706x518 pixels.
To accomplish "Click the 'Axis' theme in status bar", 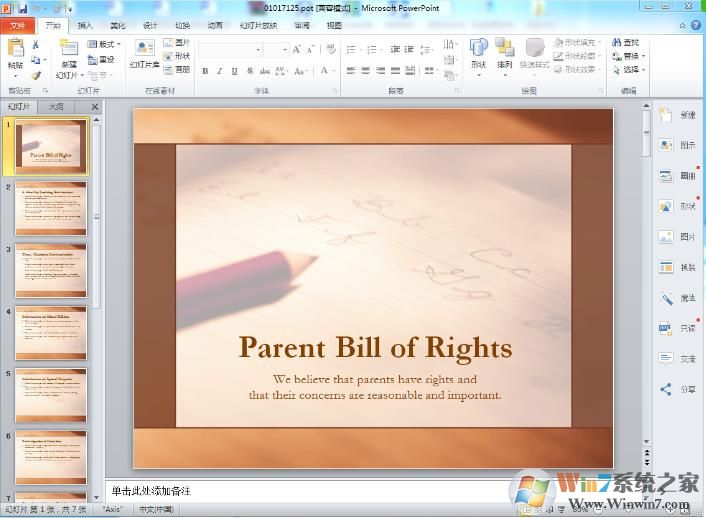I will 112,509.
